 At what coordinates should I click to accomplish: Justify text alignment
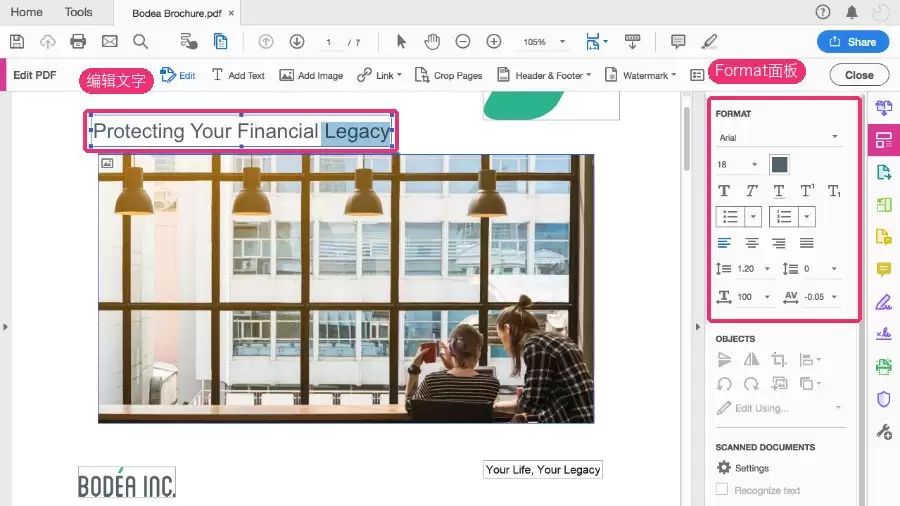pyautogui.click(x=806, y=243)
